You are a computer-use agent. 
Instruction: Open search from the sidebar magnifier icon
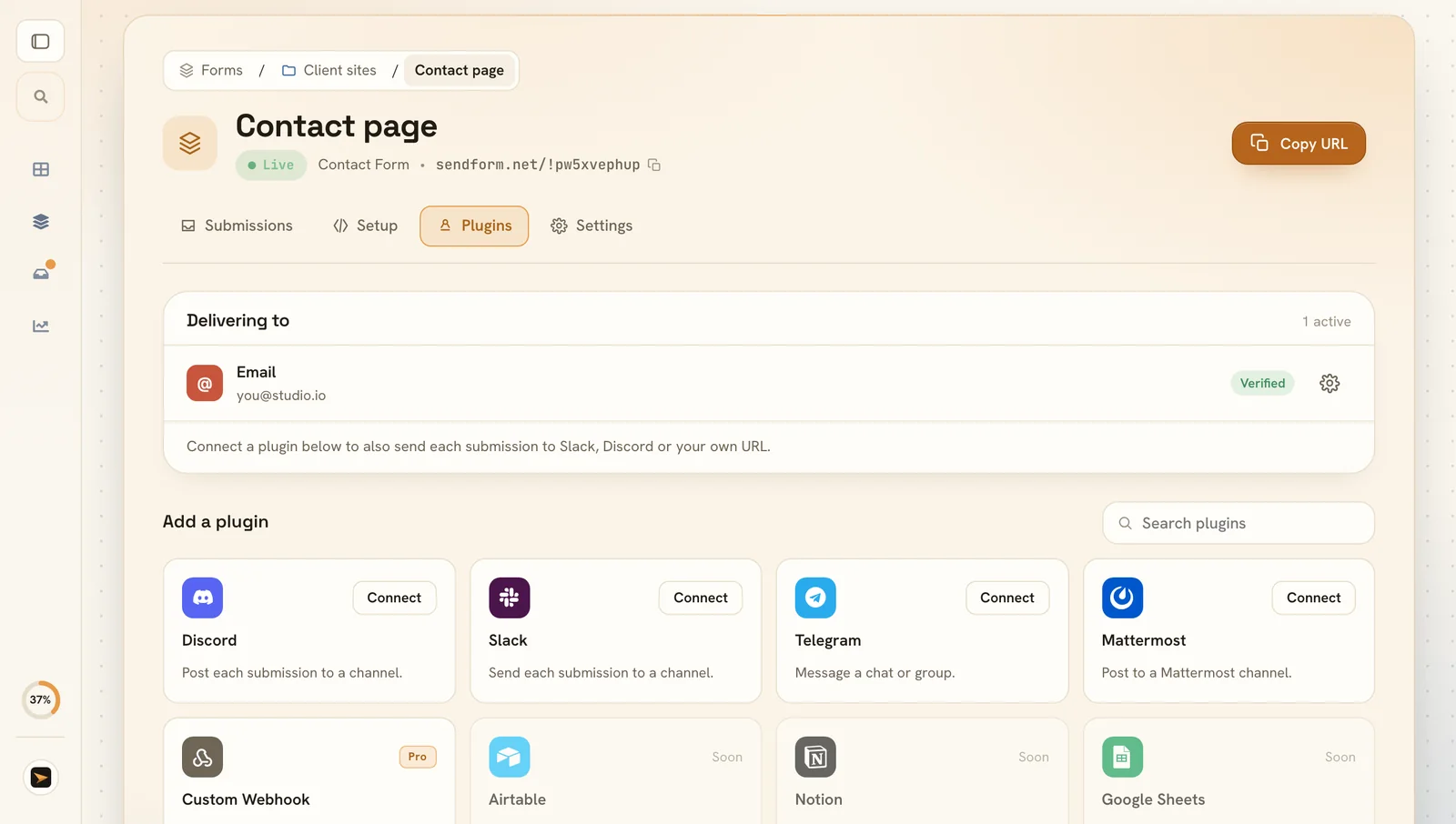(40, 96)
